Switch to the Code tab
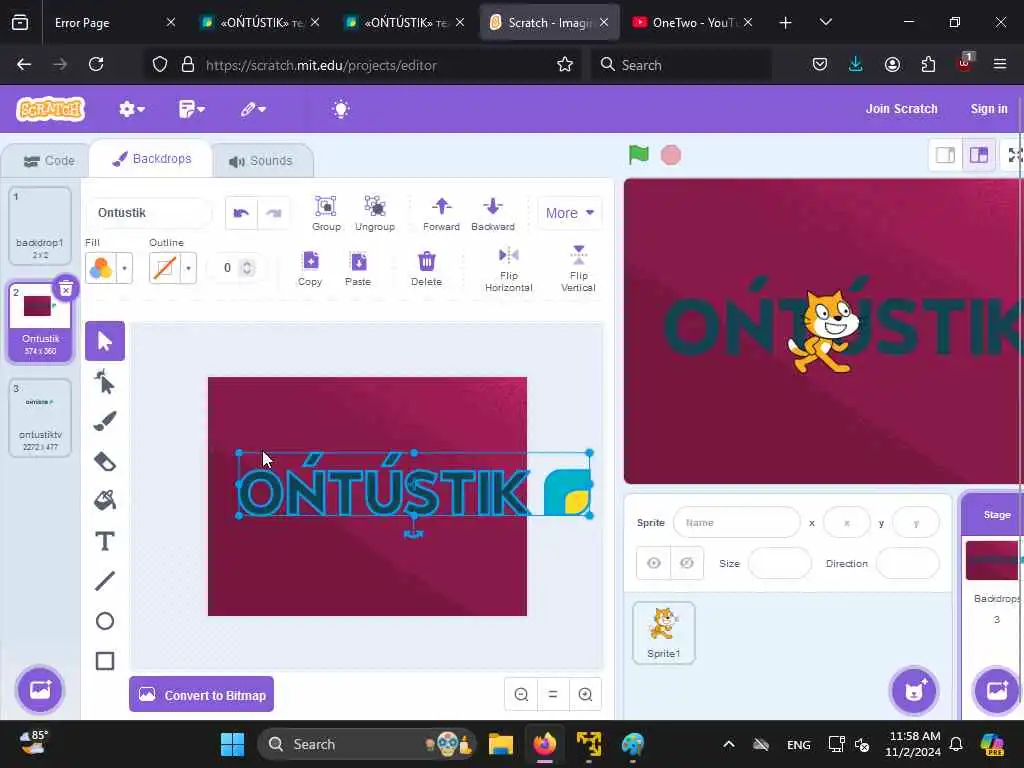This screenshot has height=768, width=1024. (x=48, y=161)
